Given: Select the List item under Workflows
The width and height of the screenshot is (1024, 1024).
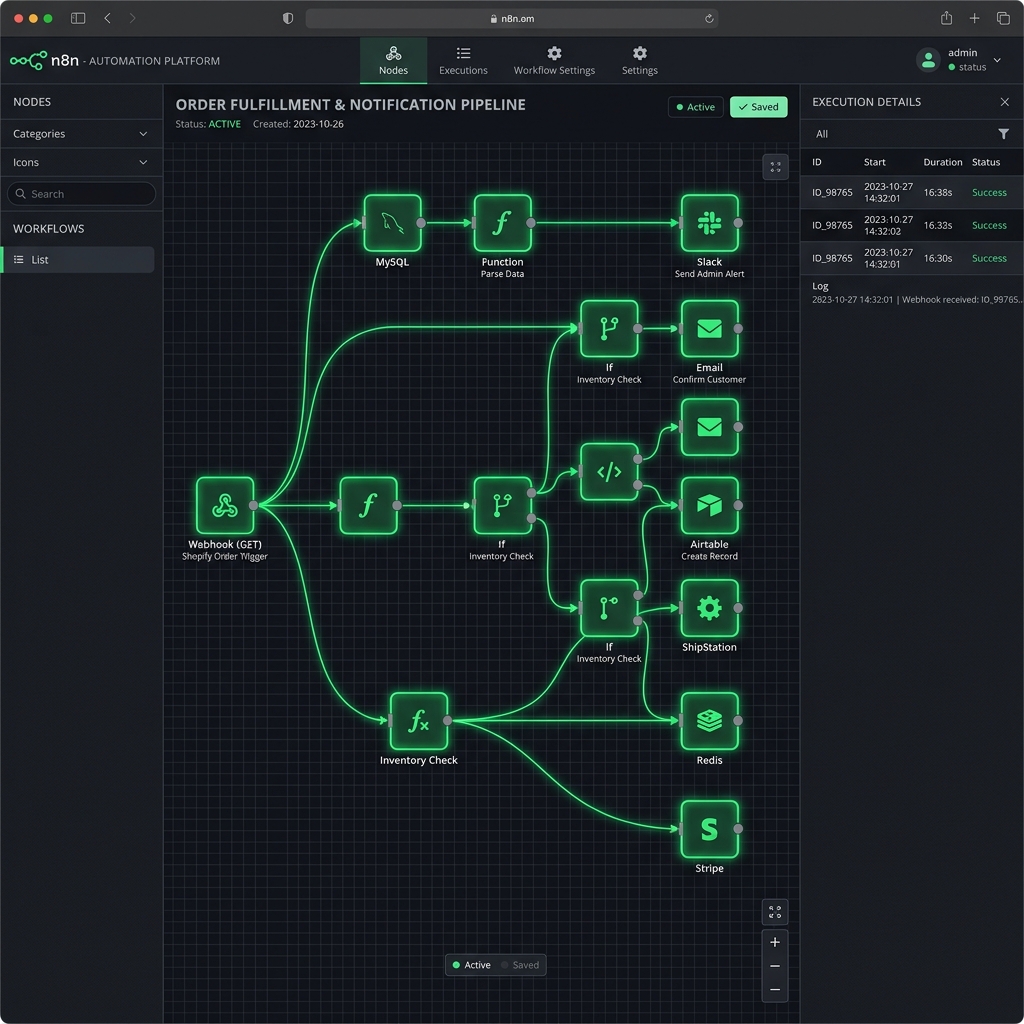Looking at the screenshot, I should (78, 259).
